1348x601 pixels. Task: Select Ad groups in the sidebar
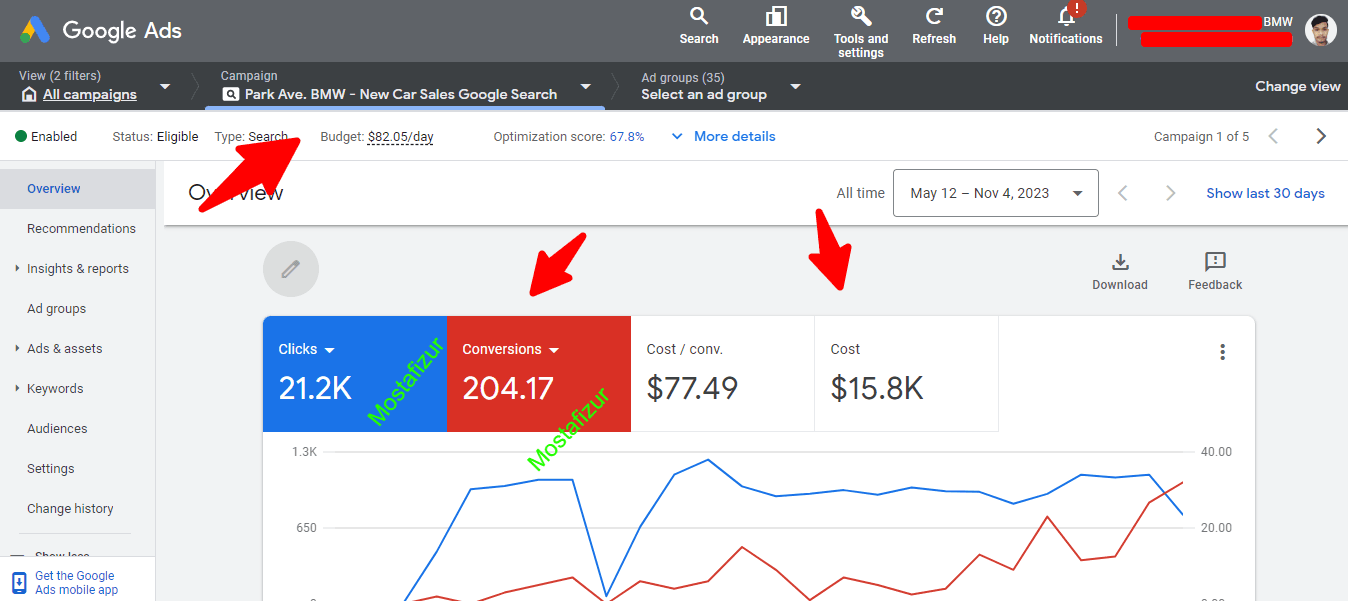coord(57,309)
